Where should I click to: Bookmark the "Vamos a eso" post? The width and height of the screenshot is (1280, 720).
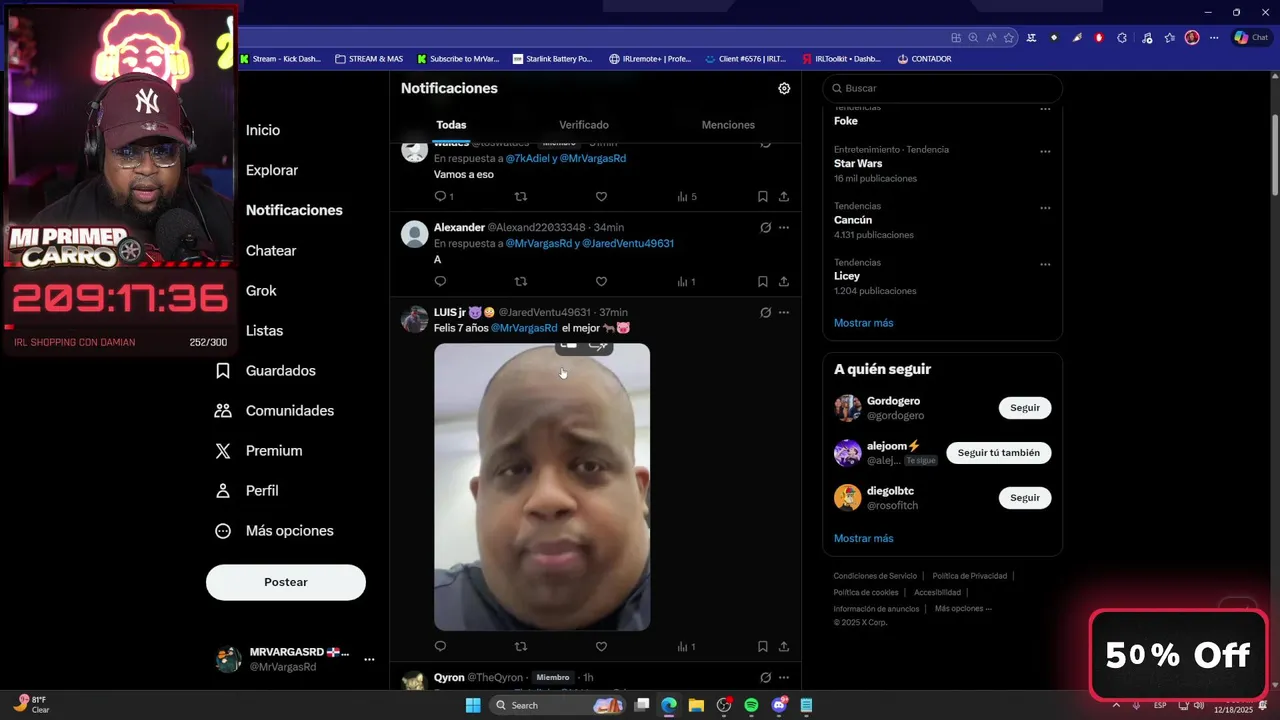(762, 197)
